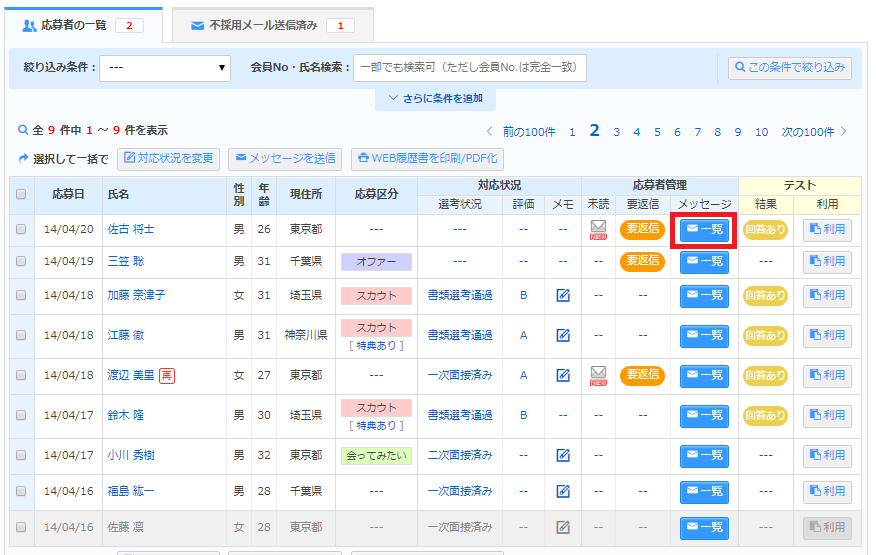Click この条件で絞り込み button
Screen dimensions: 876x555
790,68
